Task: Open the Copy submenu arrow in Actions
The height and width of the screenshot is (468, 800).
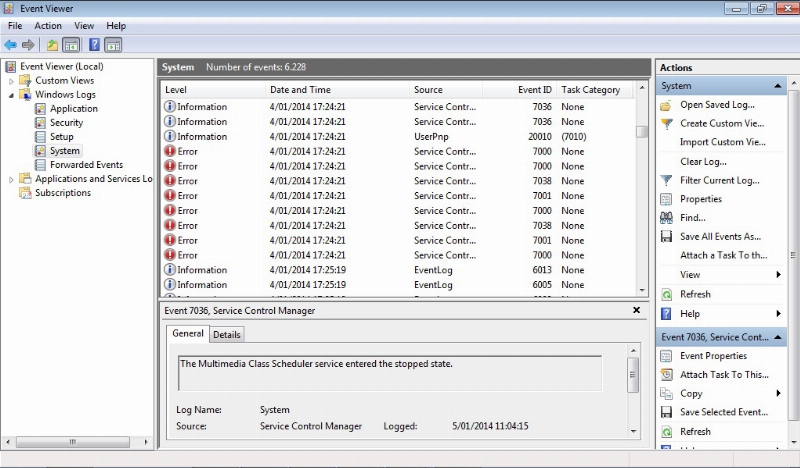Action: pyautogui.click(x=779, y=393)
